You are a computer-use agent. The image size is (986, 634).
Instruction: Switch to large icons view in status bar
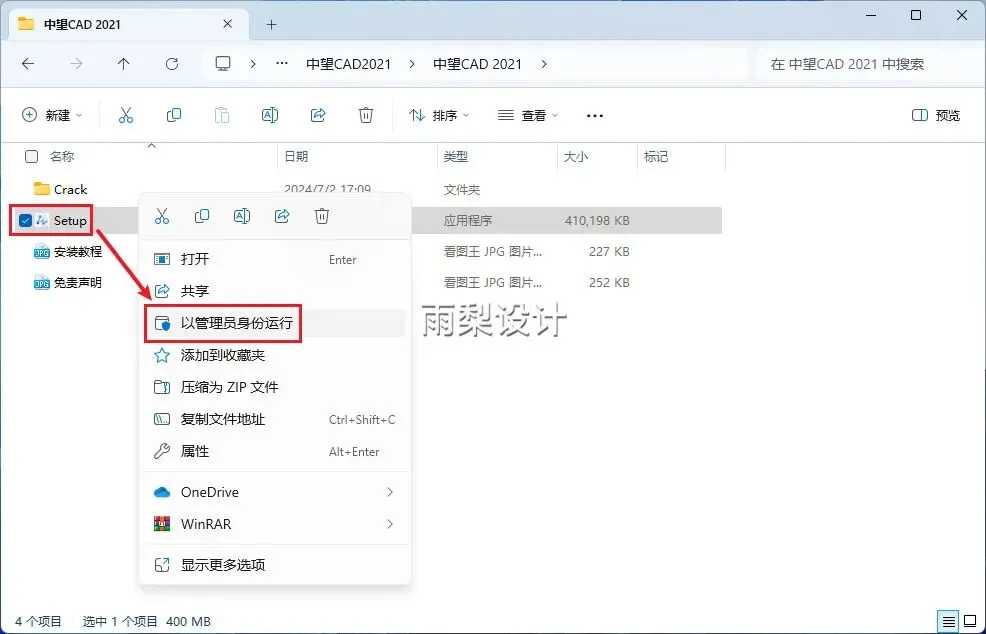coord(970,621)
